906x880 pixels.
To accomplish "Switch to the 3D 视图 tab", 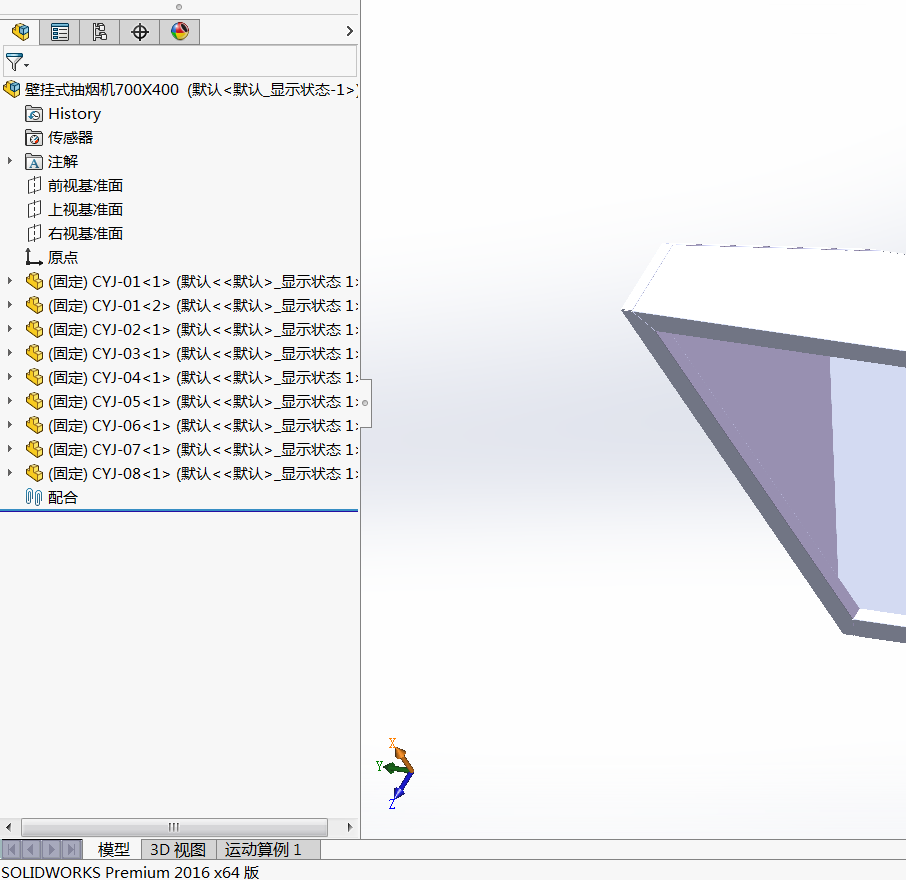I will (x=176, y=849).
